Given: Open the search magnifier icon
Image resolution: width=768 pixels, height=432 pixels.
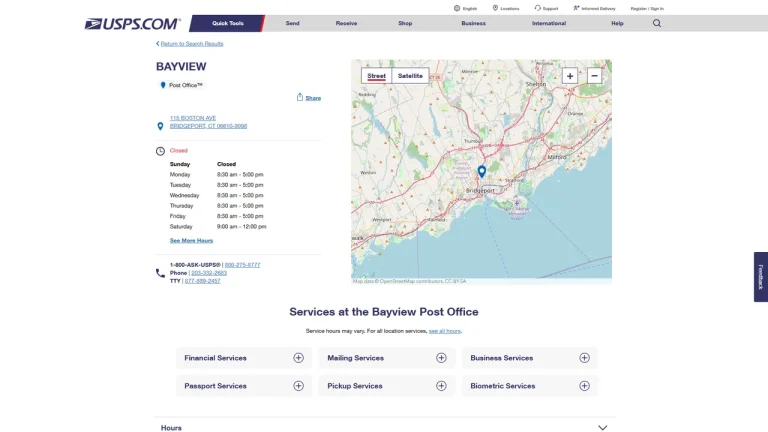Looking at the screenshot, I should [656, 23].
